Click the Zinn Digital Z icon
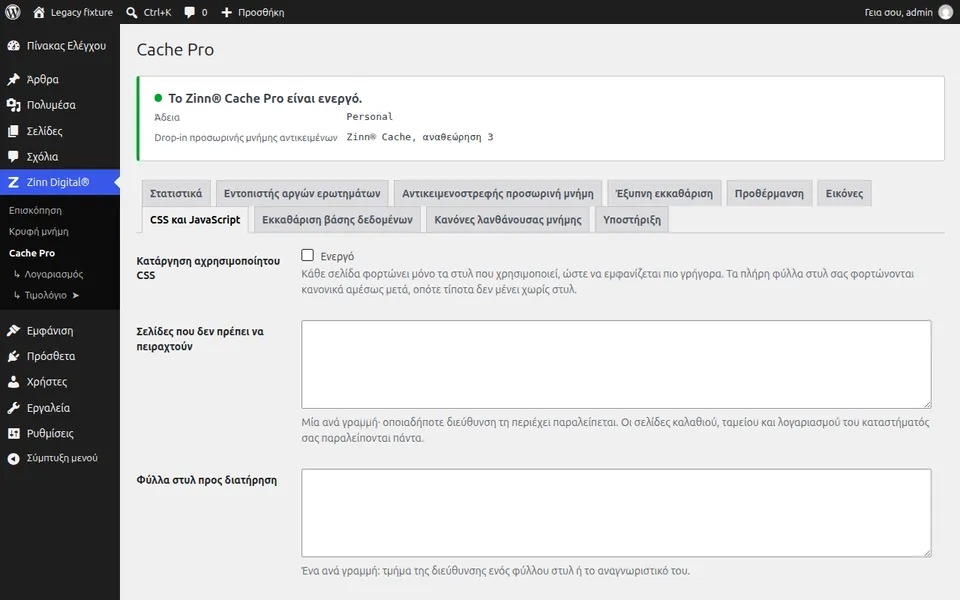This screenshot has height=600, width=960. click(13, 182)
